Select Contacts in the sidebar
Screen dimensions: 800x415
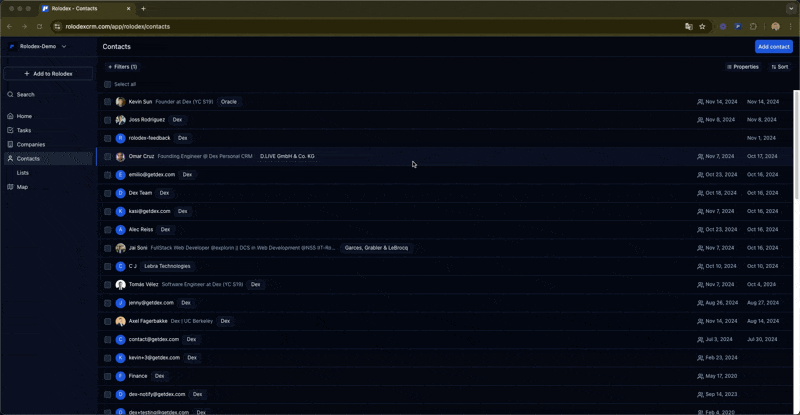point(48,159)
